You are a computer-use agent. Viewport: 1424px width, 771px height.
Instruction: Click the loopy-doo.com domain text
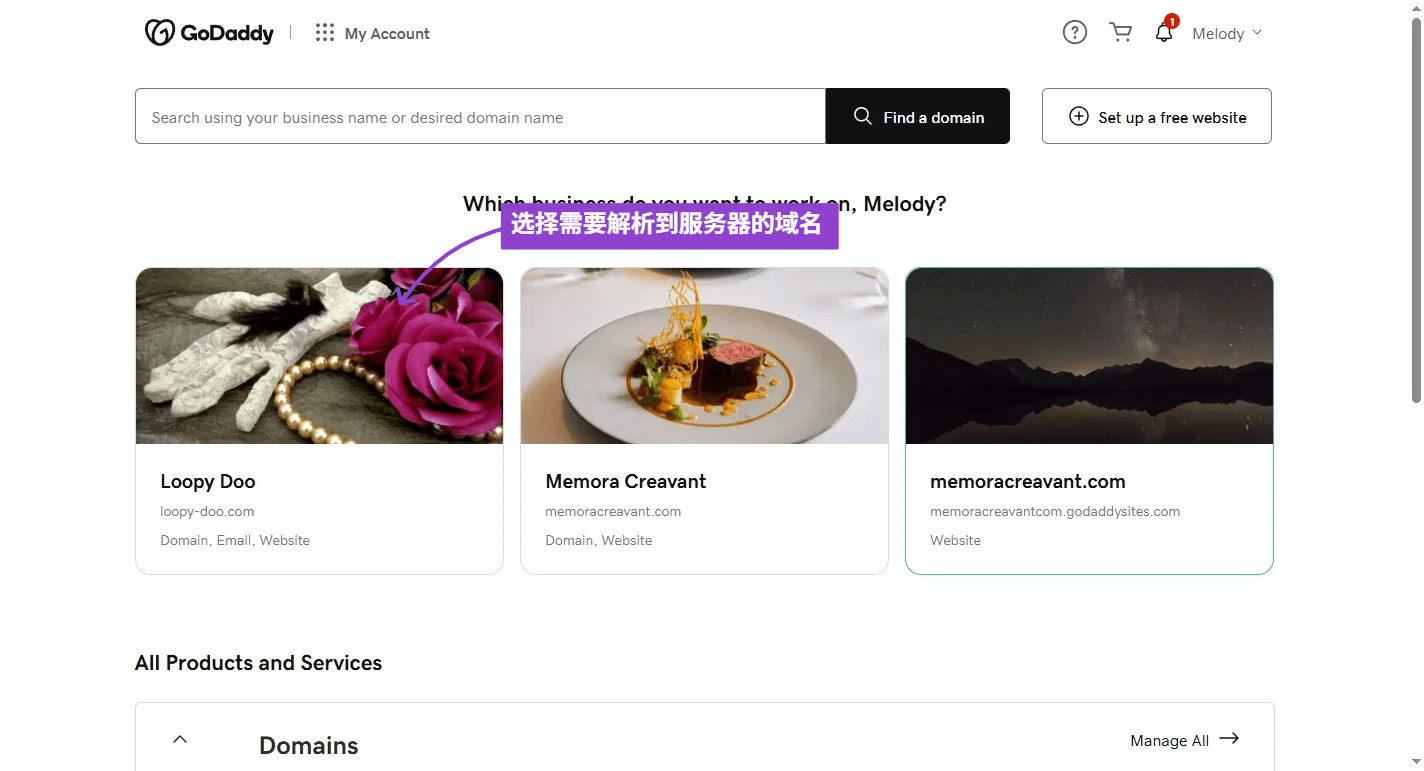207,511
